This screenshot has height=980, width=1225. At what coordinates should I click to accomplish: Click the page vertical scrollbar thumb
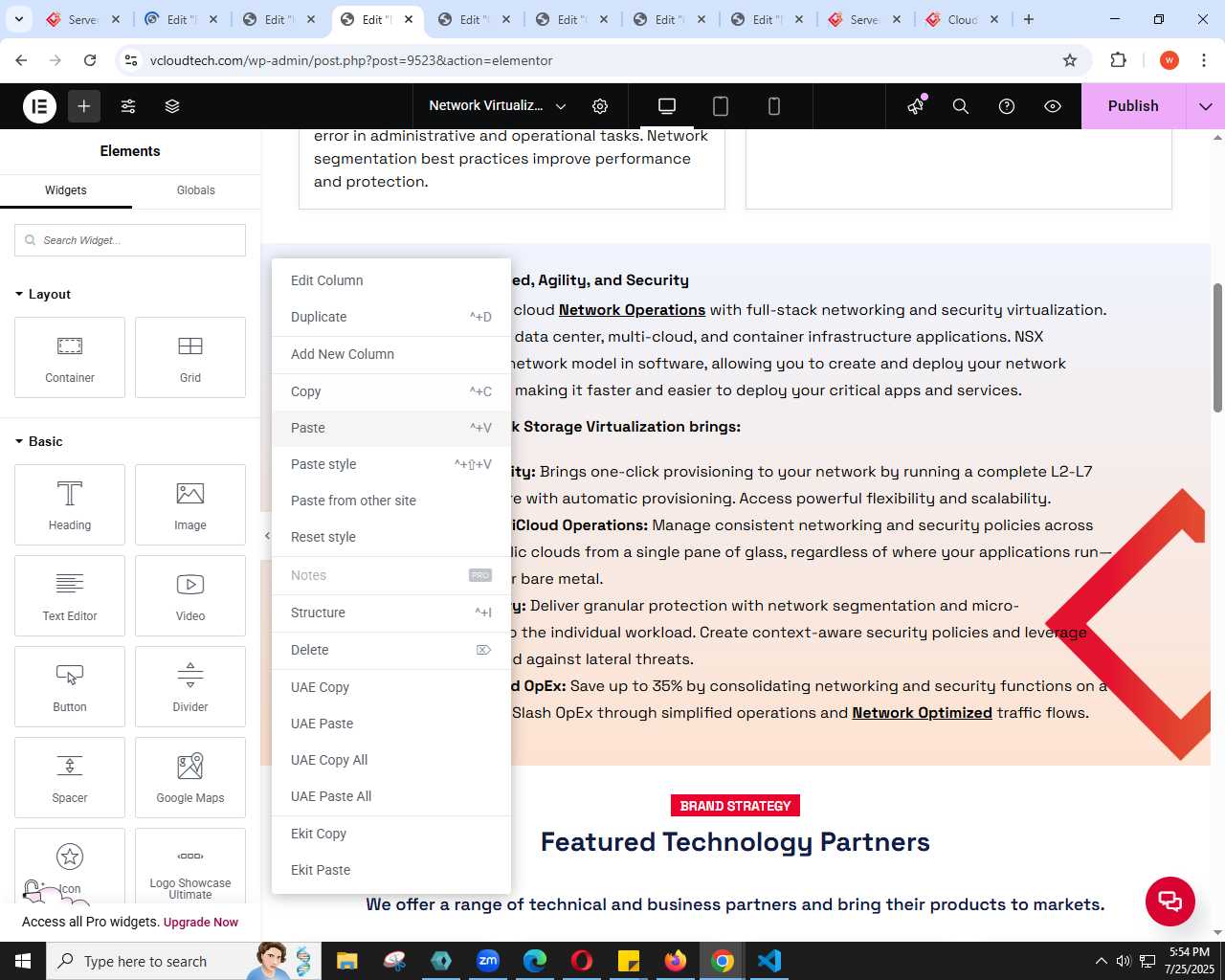(x=1217, y=348)
